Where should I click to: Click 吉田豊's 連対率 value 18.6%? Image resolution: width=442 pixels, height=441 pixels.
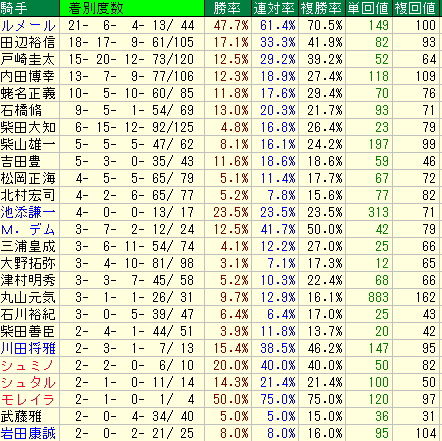[x=278, y=162]
